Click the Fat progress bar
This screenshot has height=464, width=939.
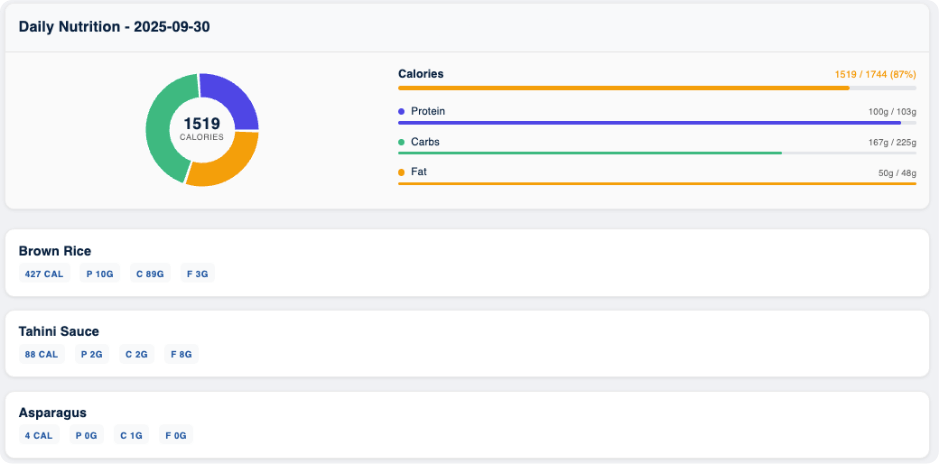657,184
